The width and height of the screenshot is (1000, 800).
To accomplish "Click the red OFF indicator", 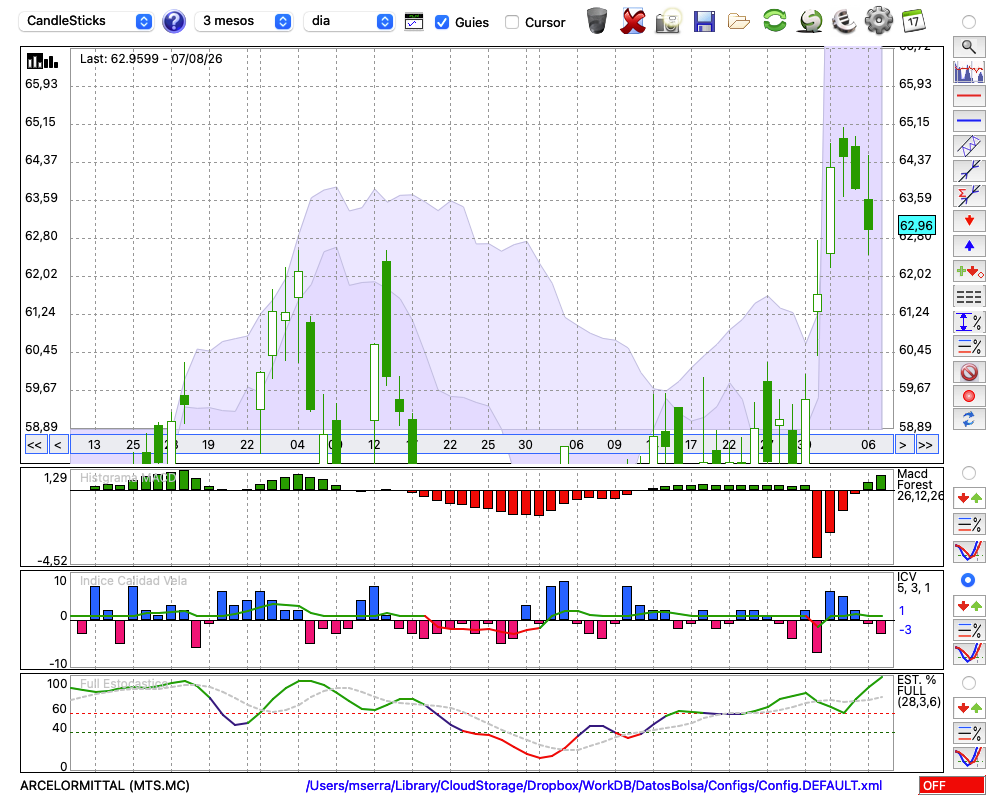I will tap(952, 785).
